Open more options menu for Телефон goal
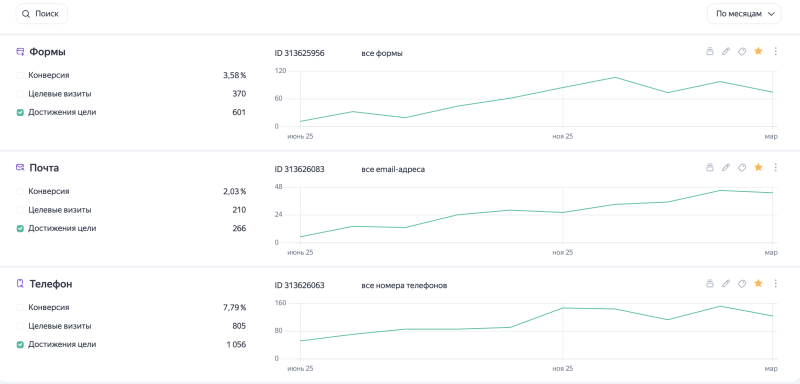 click(x=776, y=283)
